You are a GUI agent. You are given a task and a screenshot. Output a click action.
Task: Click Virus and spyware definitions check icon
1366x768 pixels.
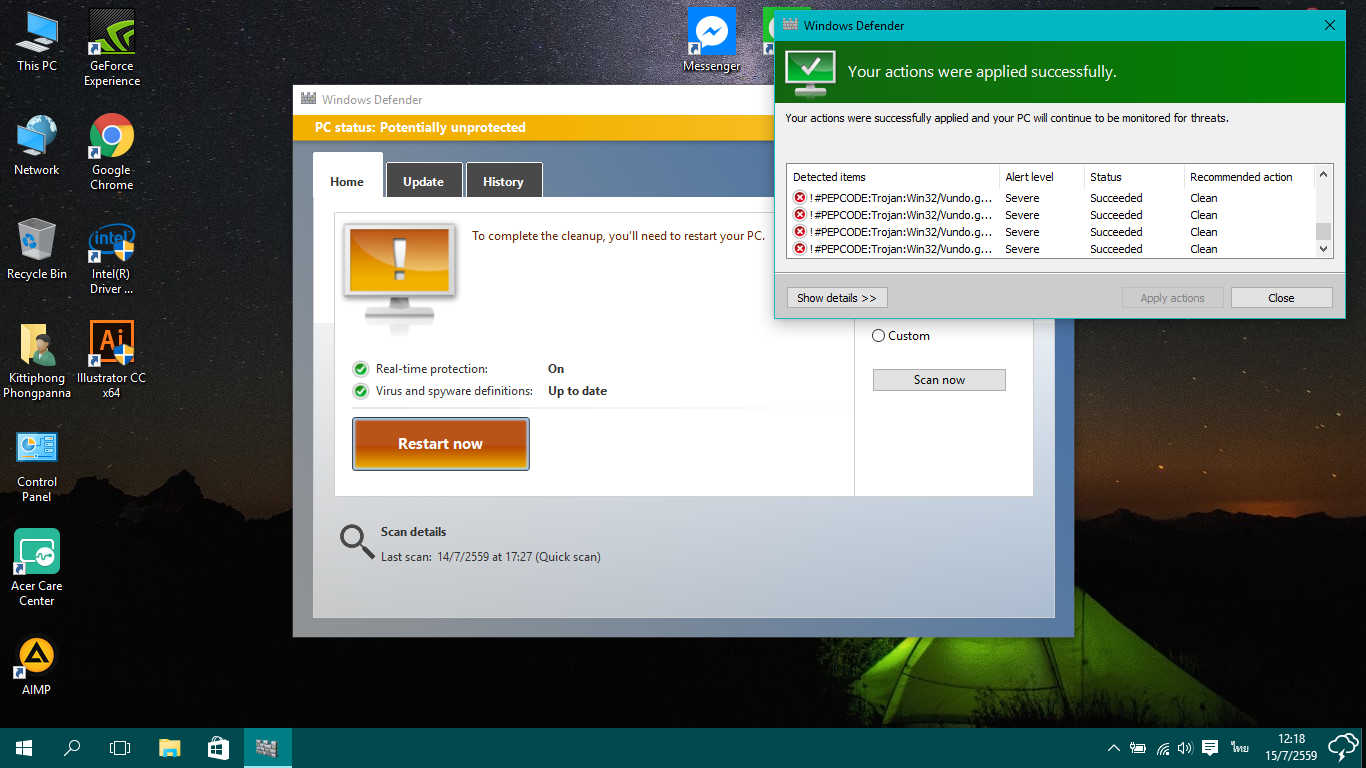361,391
